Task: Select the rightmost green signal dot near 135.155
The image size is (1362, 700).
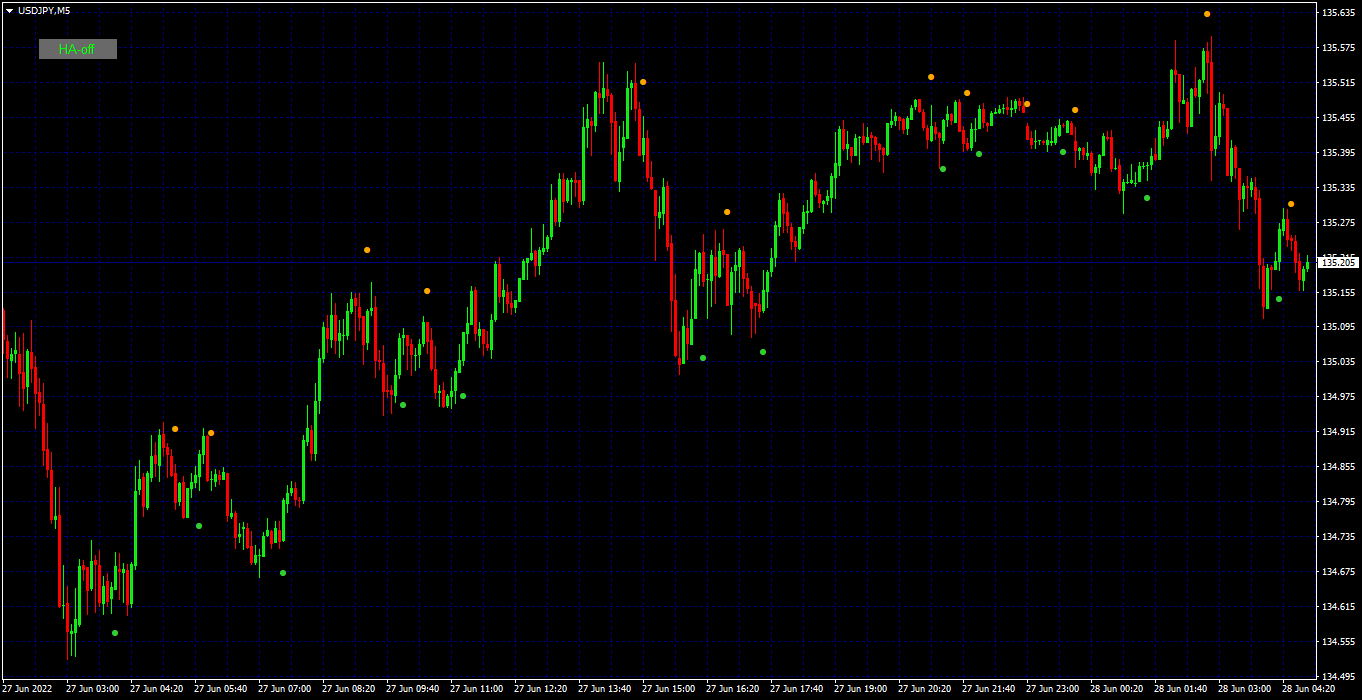Action: click(x=1279, y=299)
